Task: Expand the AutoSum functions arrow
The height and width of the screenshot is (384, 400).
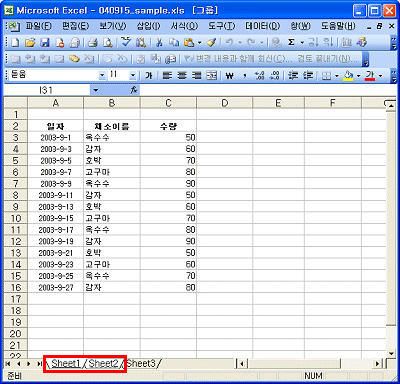Action: 302,42
